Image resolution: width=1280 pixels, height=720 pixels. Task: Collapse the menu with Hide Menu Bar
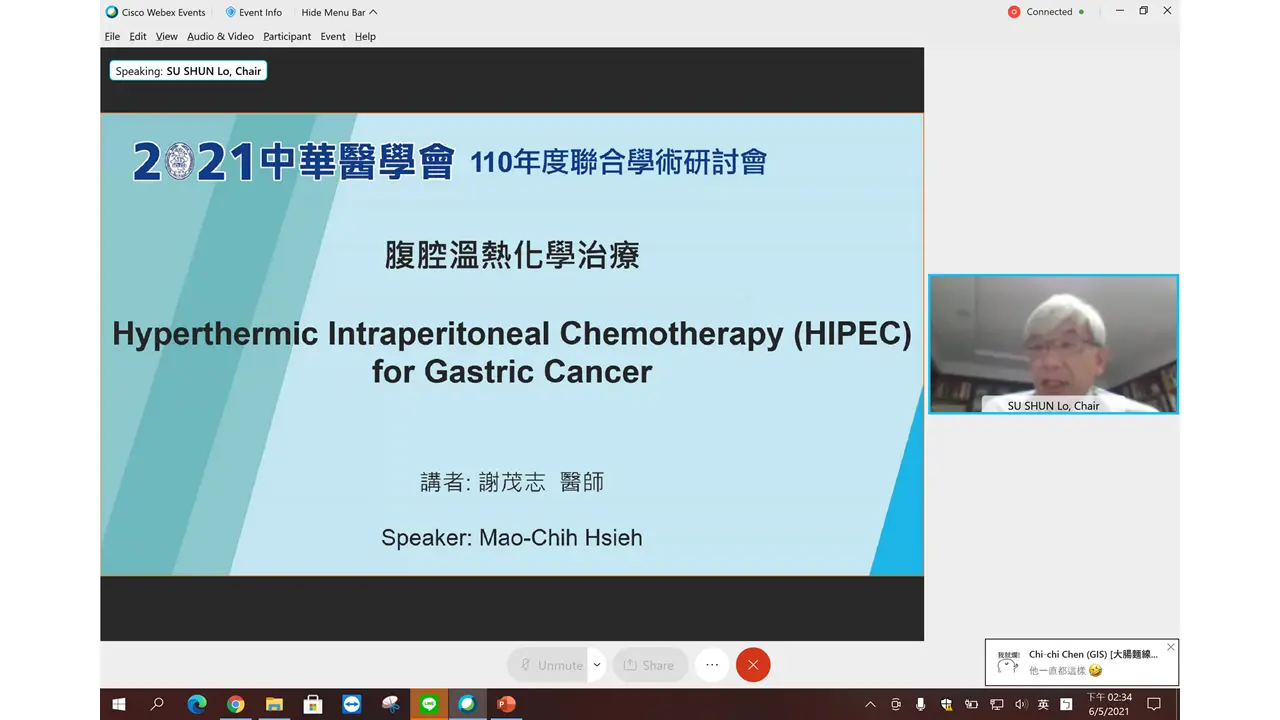(339, 12)
